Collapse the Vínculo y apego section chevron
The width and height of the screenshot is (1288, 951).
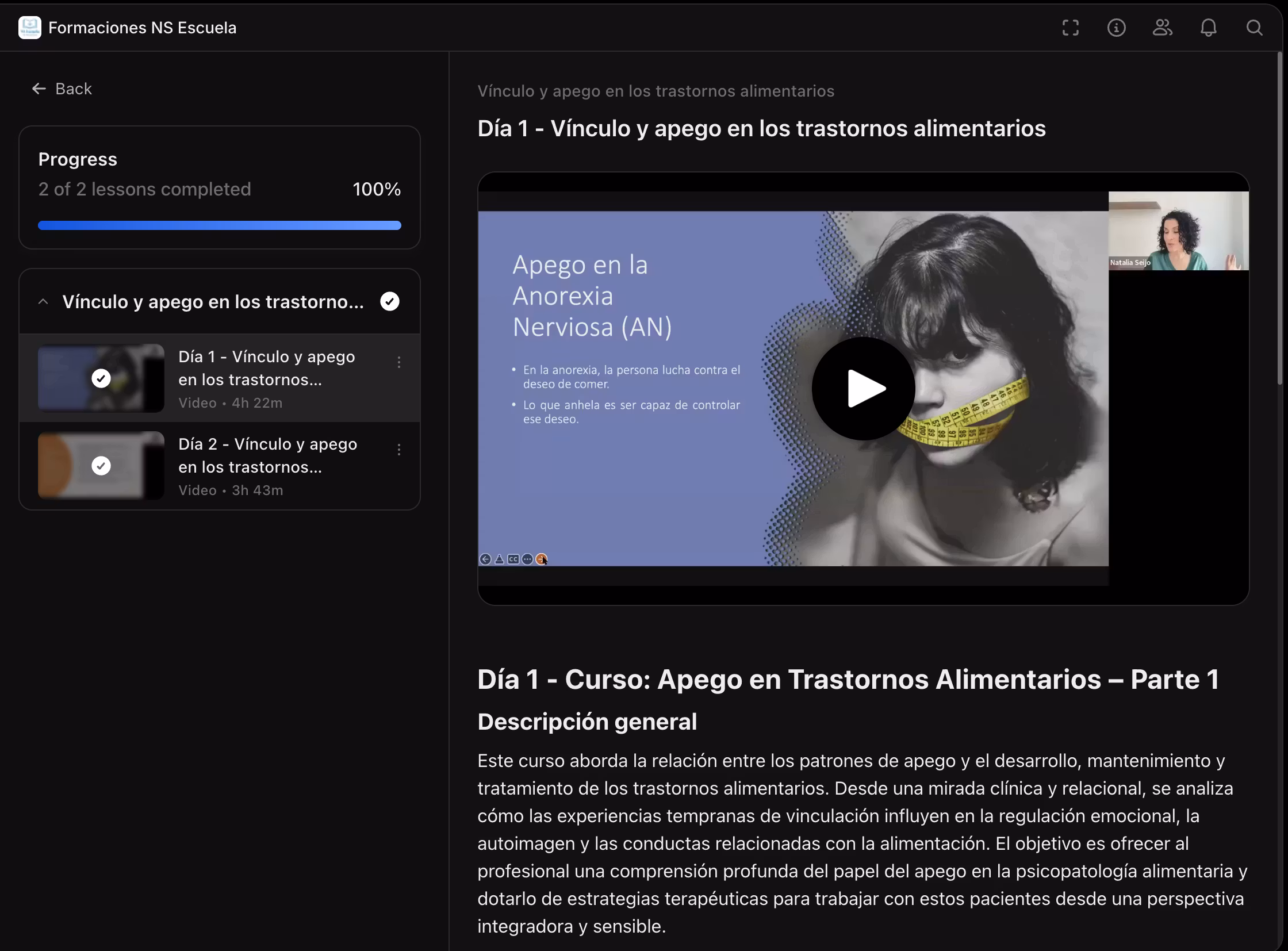pos(43,302)
